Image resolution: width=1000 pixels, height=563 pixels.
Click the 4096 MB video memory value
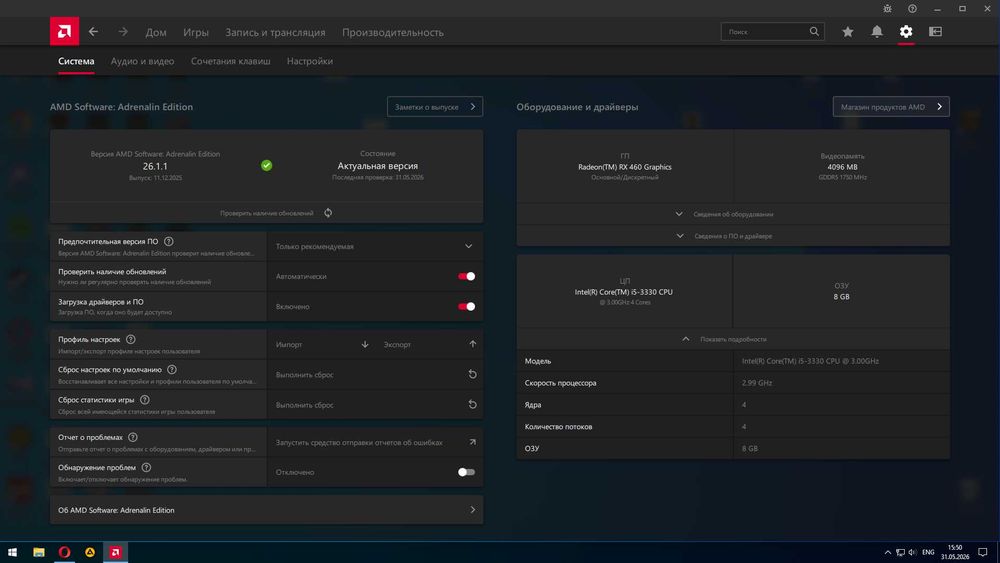point(842,167)
